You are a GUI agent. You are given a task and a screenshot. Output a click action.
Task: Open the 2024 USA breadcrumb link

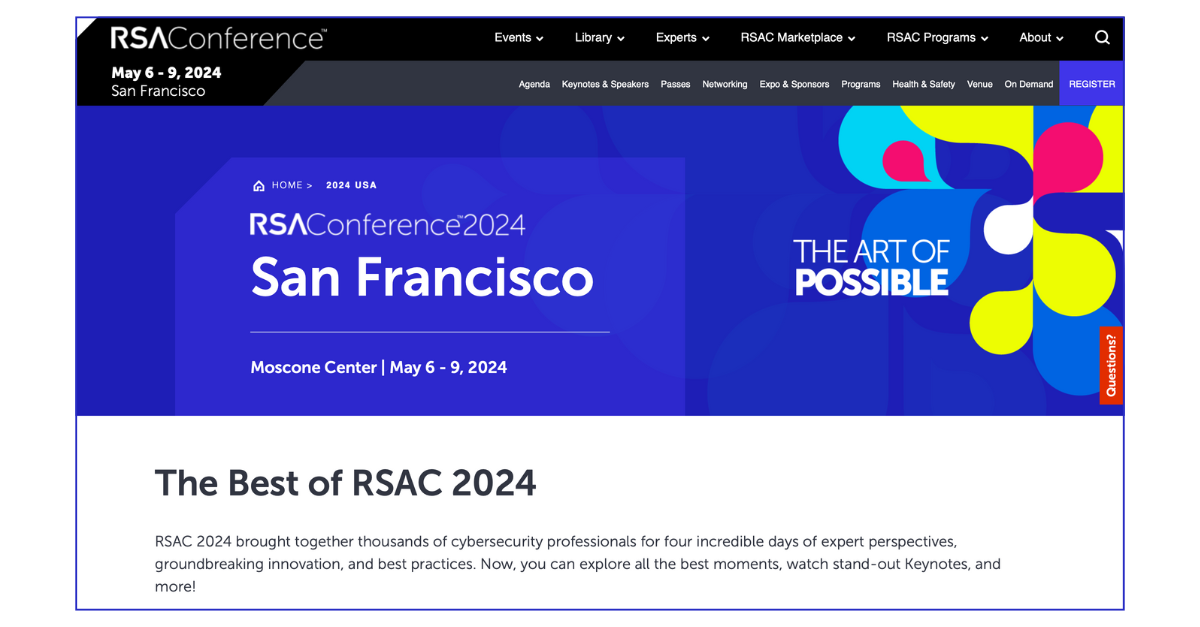pyautogui.click(x=351, y=184)
